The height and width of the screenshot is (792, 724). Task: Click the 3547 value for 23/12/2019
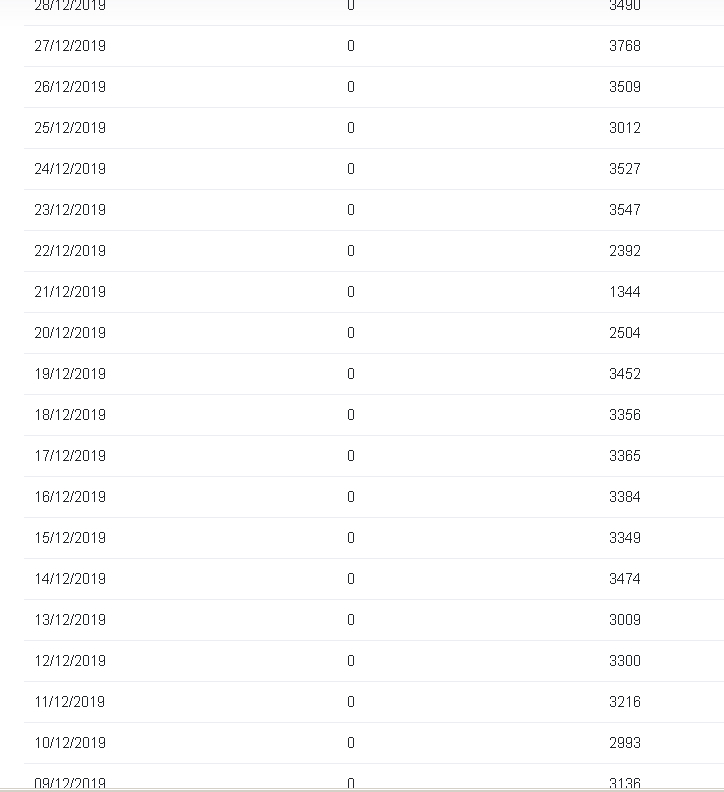[x=624, y=210]
